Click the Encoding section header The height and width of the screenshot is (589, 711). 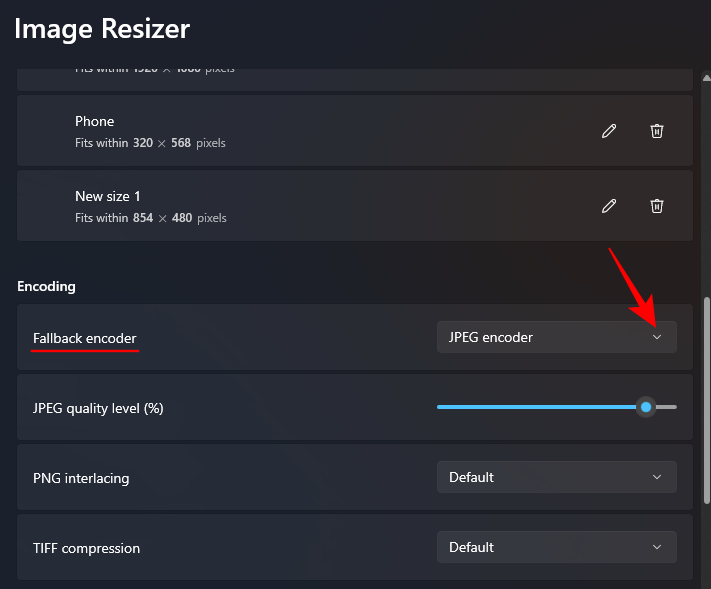[x=46, y=287]
